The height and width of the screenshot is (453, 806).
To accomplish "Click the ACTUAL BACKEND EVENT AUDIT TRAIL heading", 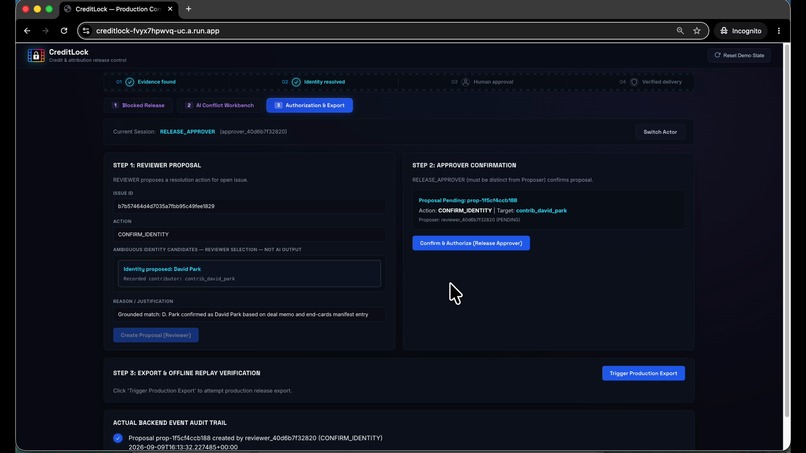I will 170,423.
